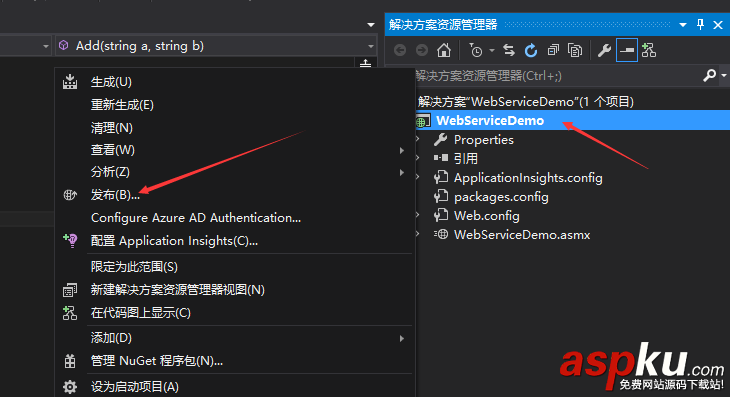Expand the WebServiceDemo.asmx node arrow
Viewport: 730px width, 397px height.
pos(418,234)
